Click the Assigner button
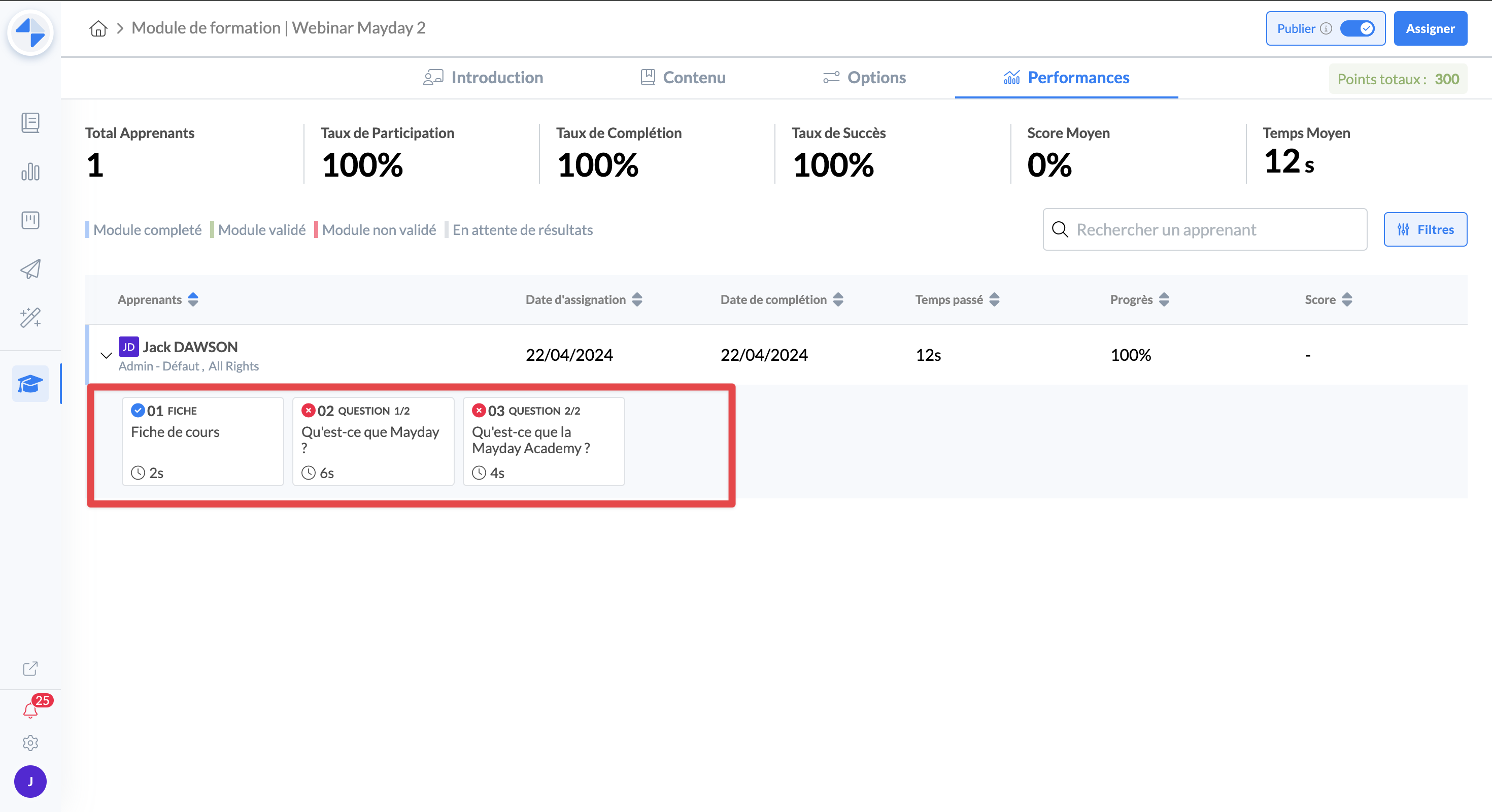This screenshot has width=1492, height=812. pos(1430,28)
